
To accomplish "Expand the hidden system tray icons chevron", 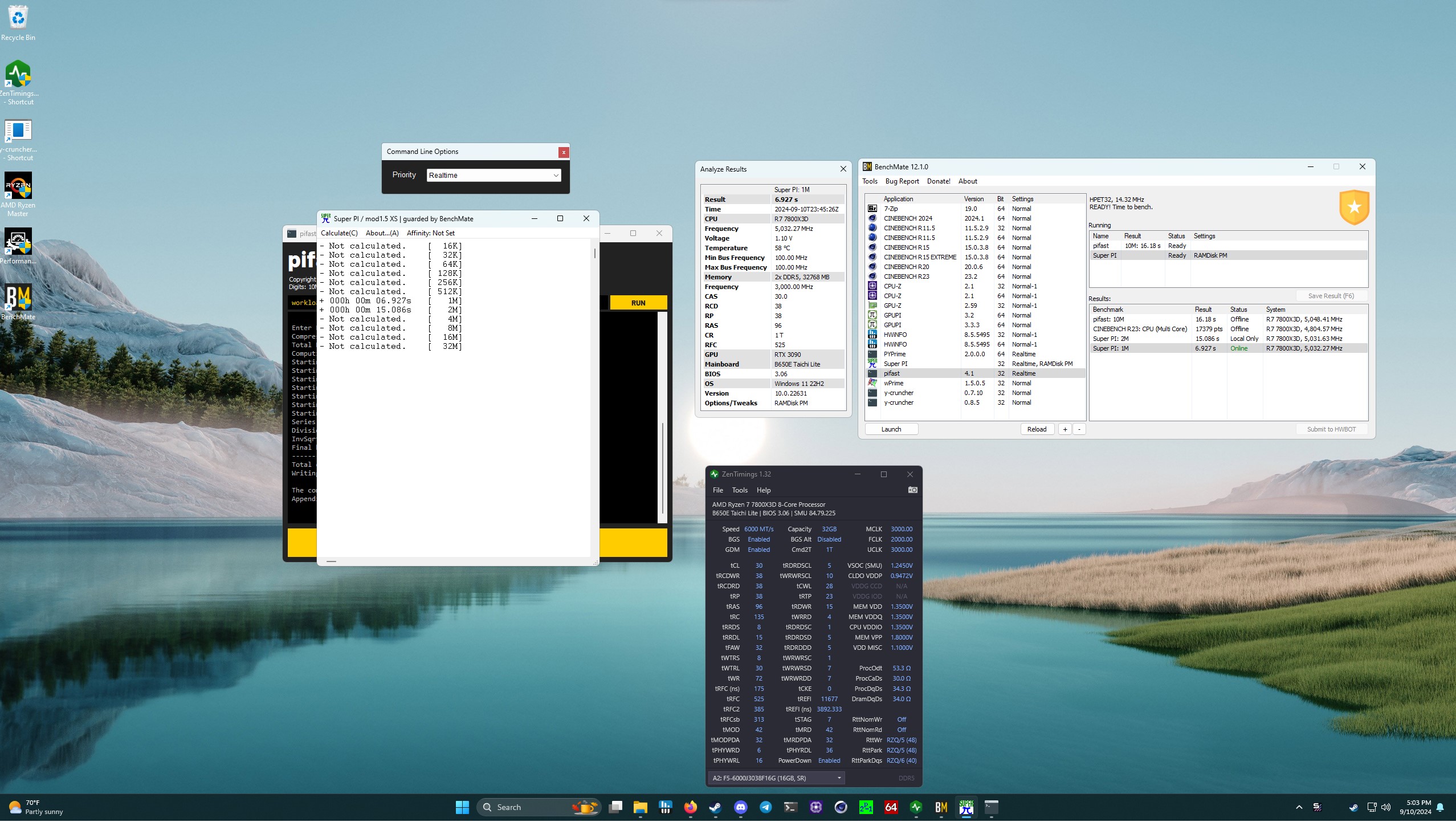I will coord(1299,808).
